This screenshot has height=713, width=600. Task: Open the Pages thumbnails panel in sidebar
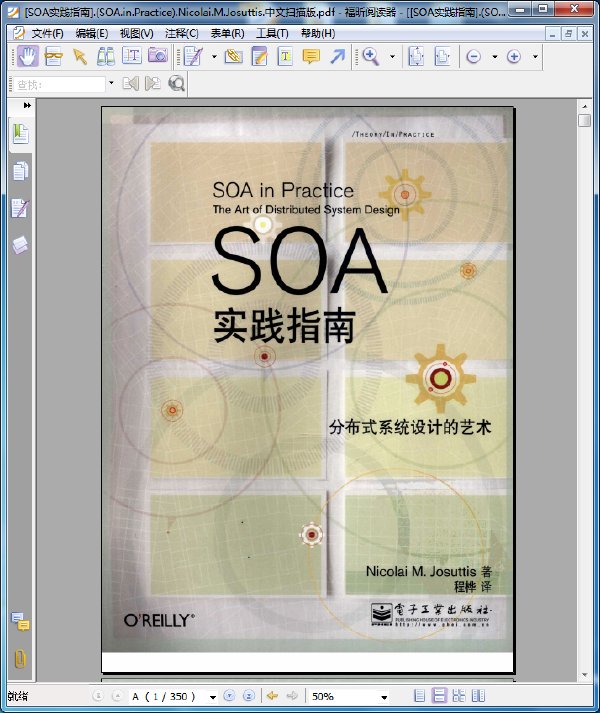[x=20, y=171]
